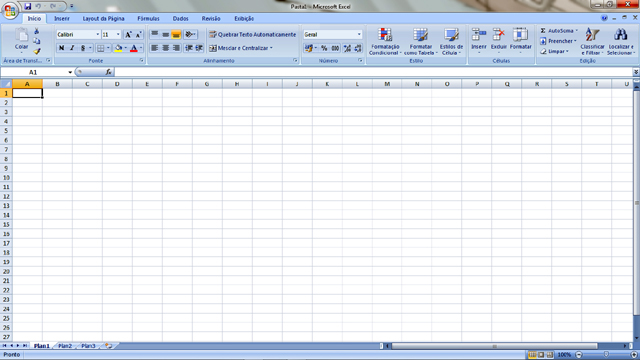Click the zoom slider in status bar

[x=606, y=355]
